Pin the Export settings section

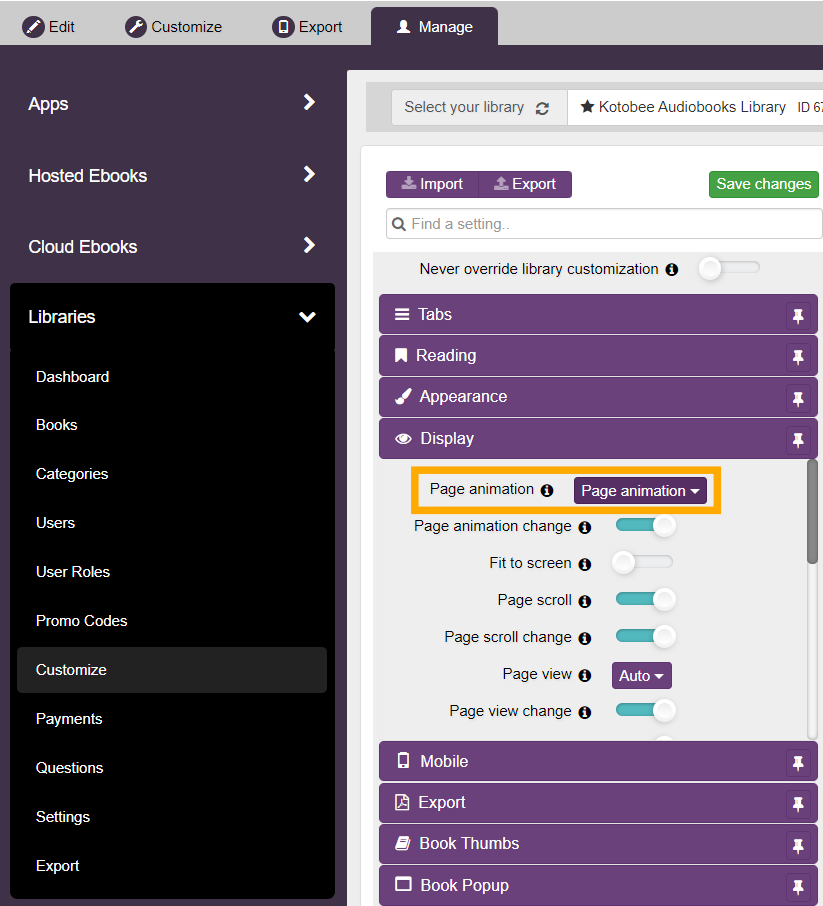click(x=798, y=804)
